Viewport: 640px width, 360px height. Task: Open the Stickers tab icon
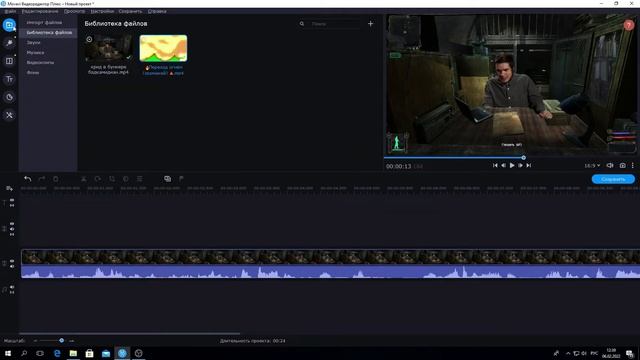9,97
